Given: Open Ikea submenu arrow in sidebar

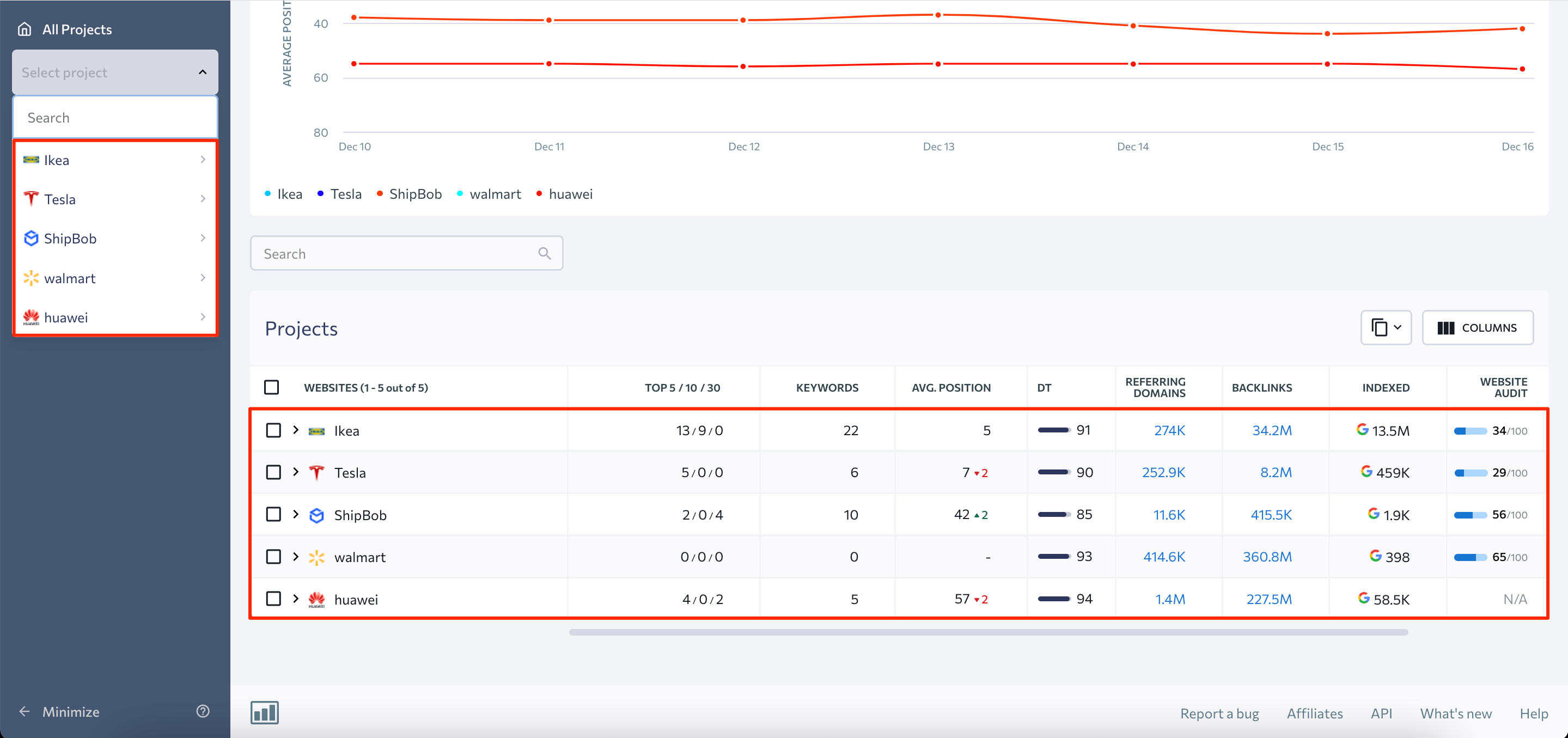Looking at the screenshot, I should click(x=203, y=160).
